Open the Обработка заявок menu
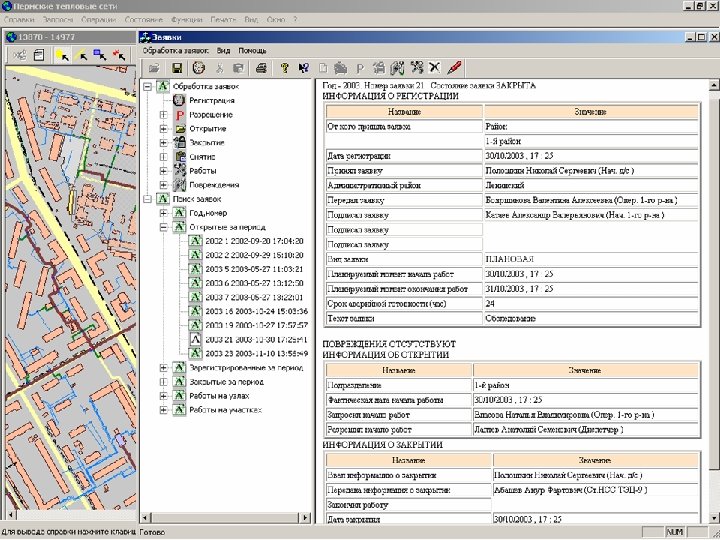 tap(175, 50)
